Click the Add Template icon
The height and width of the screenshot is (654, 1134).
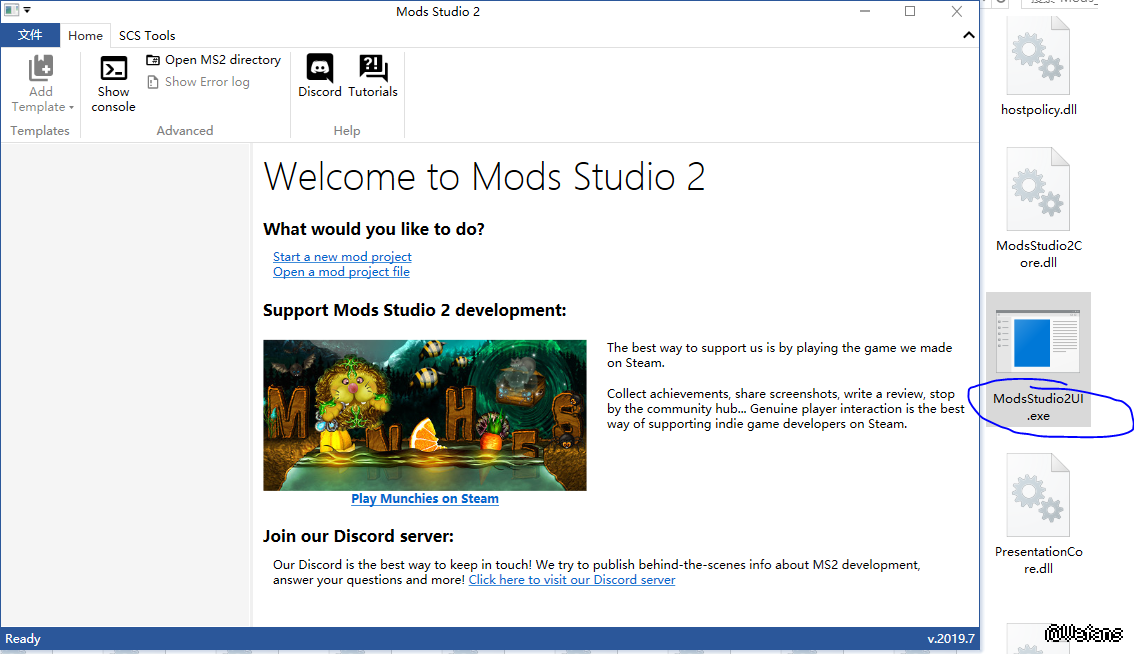(40, 68)
